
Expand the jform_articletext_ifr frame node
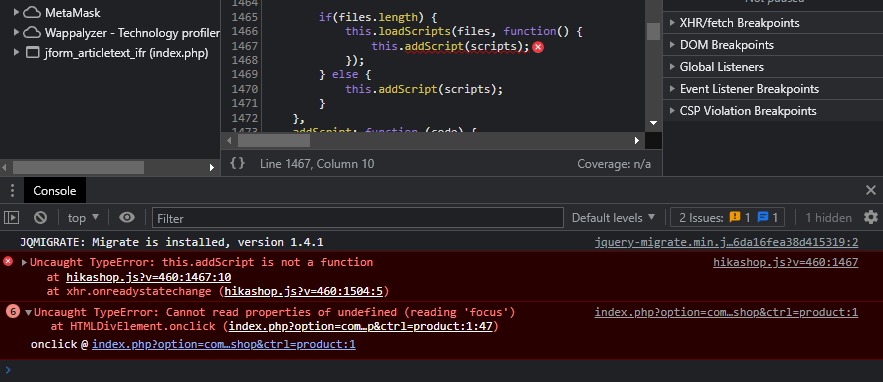tap(16, 52)
